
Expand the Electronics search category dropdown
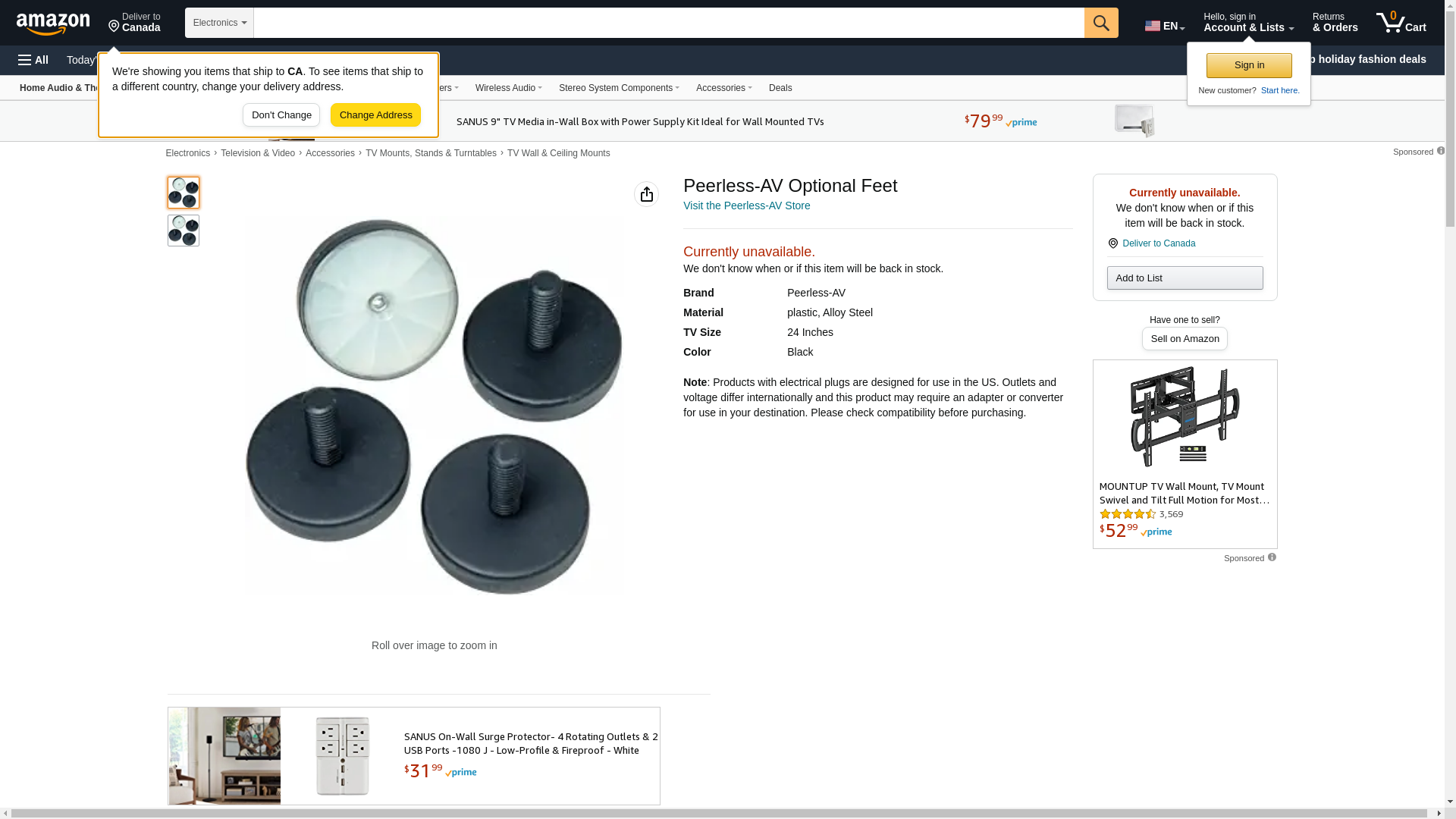click(x=219, y=23)
